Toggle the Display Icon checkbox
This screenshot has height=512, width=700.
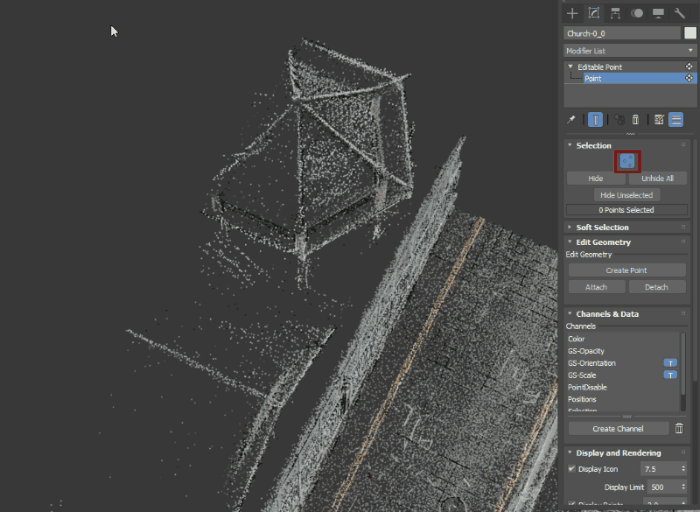click(x=571, y=469)
